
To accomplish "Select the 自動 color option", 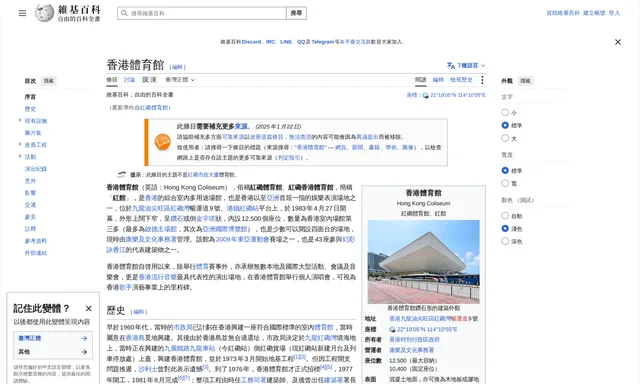I will click(x=505, y=215).
